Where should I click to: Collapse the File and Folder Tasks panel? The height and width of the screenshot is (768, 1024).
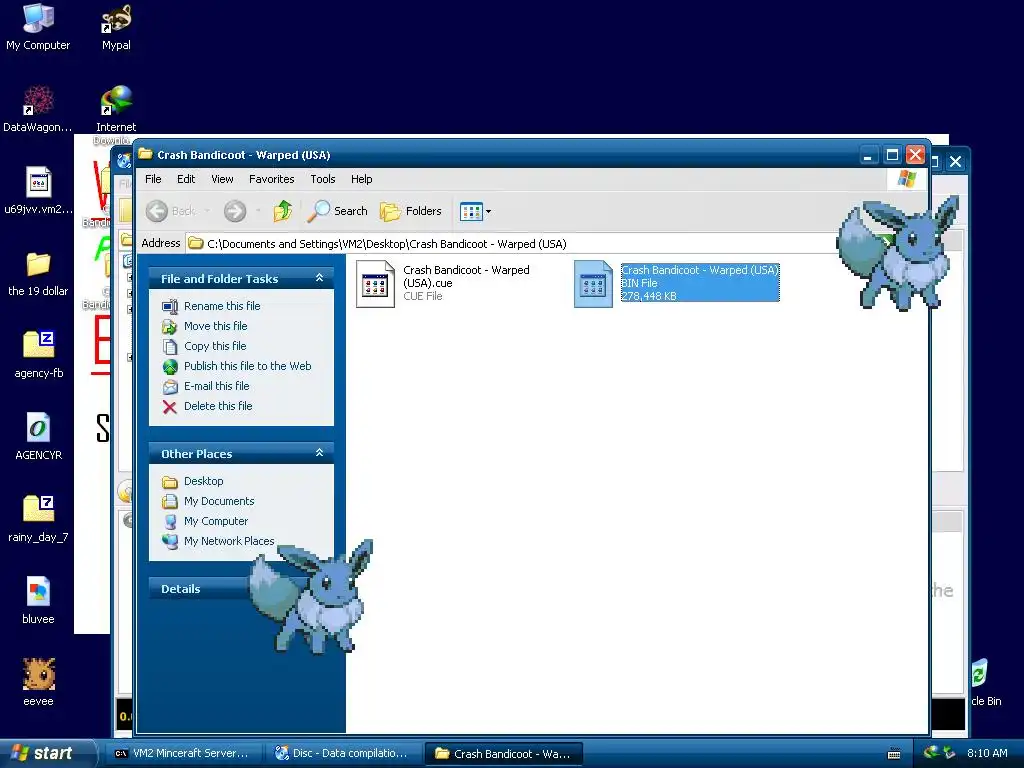click(x=319, y=278)
